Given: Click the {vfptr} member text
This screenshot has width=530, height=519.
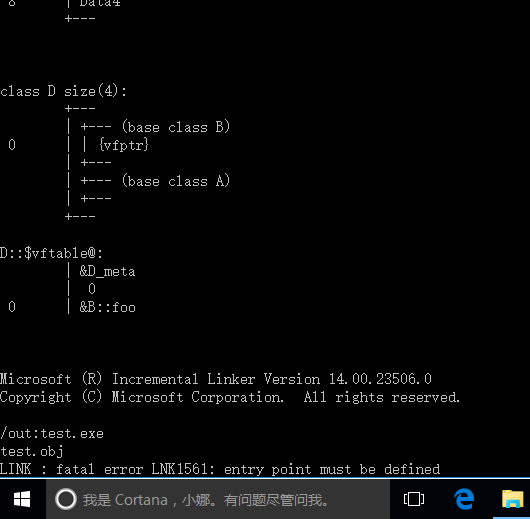Looking at the screenshot, I should pyautogui.click(x=124, y=145).
